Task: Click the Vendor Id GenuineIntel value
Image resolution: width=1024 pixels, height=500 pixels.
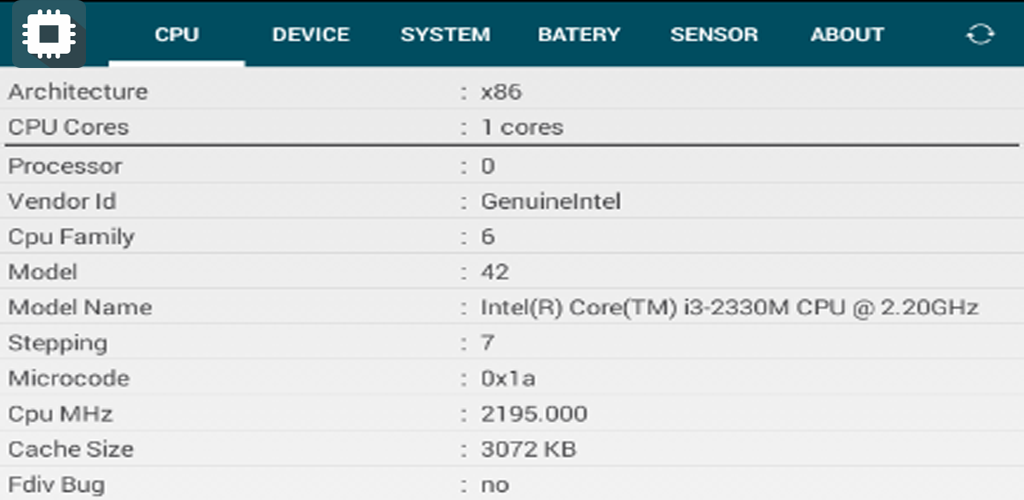Action: (x=551, y=202)
